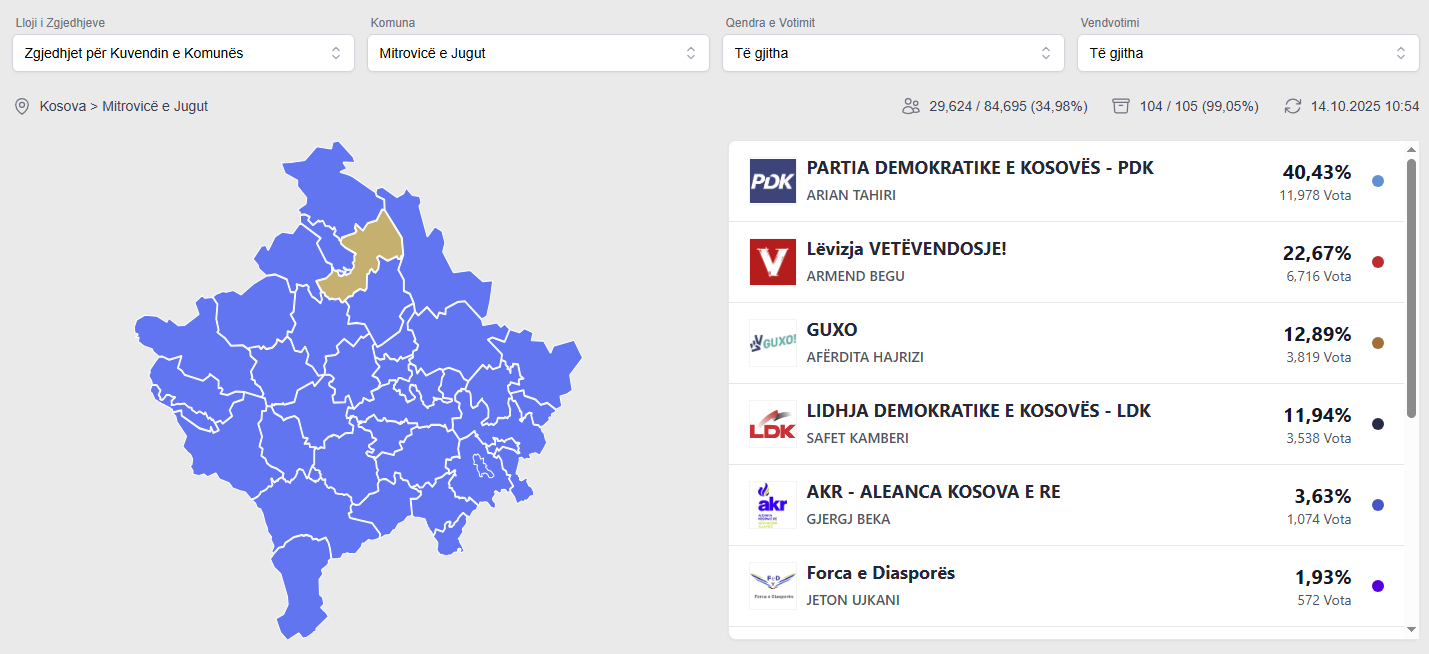Open the Lloji i Zgjedhjeve dropdown
The width and height of the screenshot is (1429, 654).
183,53
